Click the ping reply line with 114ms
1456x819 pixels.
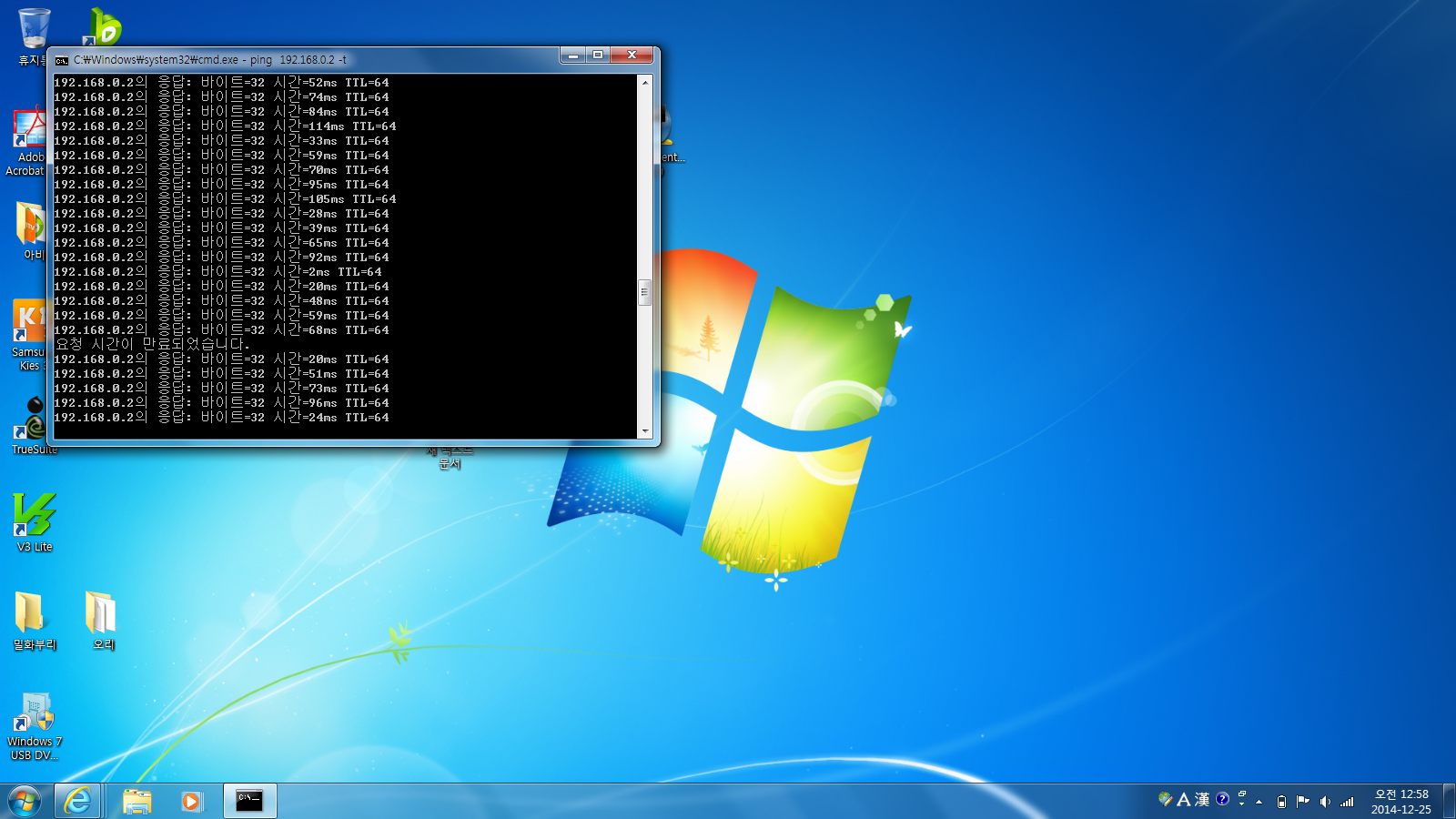point(225,126)
